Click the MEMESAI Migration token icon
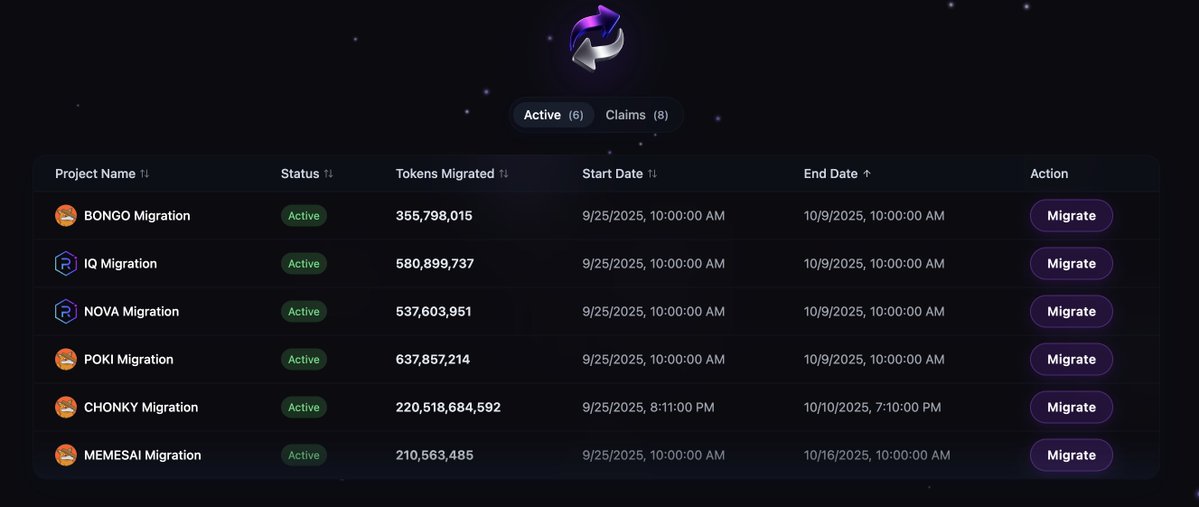1199x507 pixels. coord(66,455)
